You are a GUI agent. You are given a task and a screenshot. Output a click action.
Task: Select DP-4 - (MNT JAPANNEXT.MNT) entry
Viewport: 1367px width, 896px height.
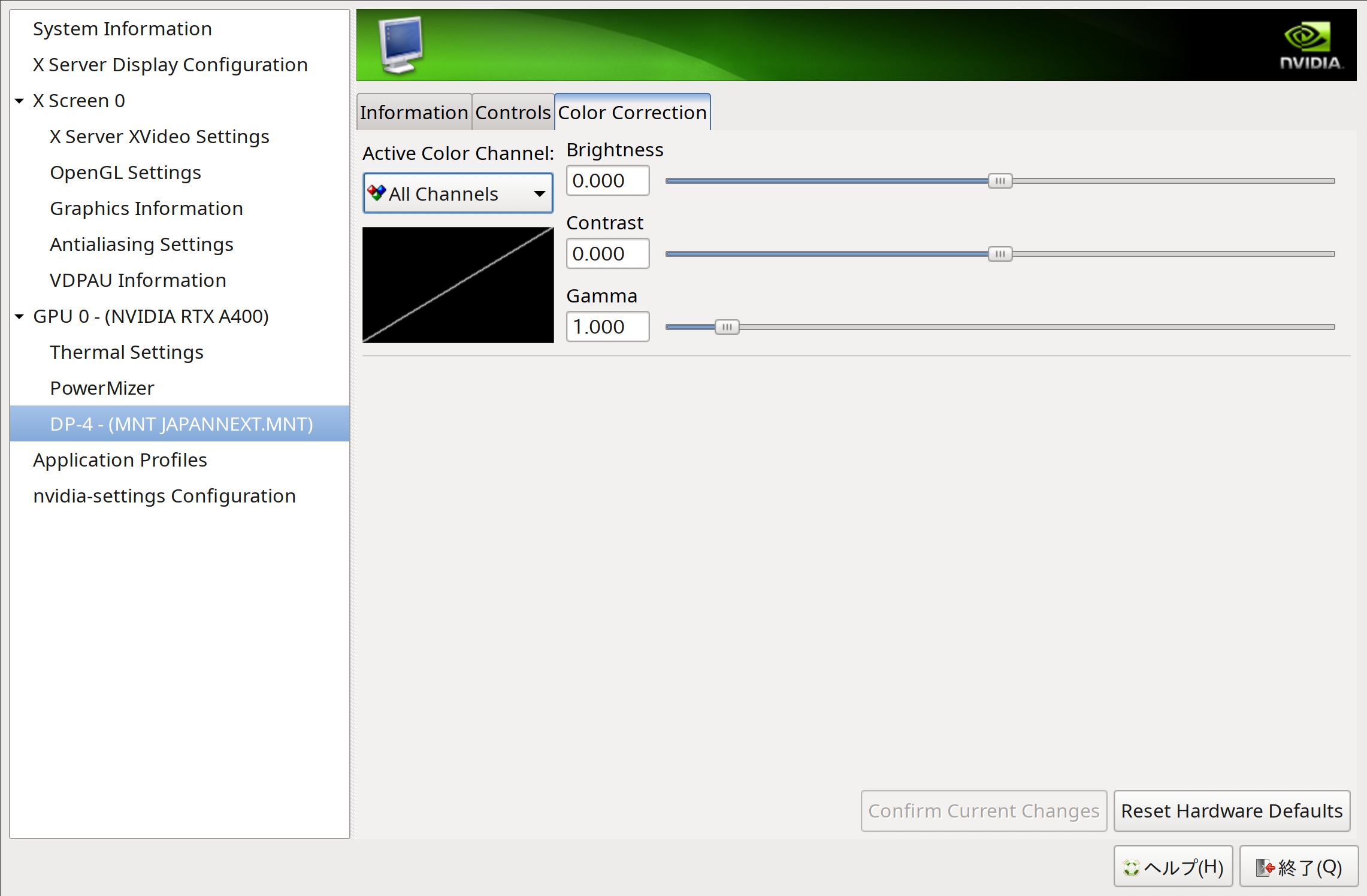[180, 423]
